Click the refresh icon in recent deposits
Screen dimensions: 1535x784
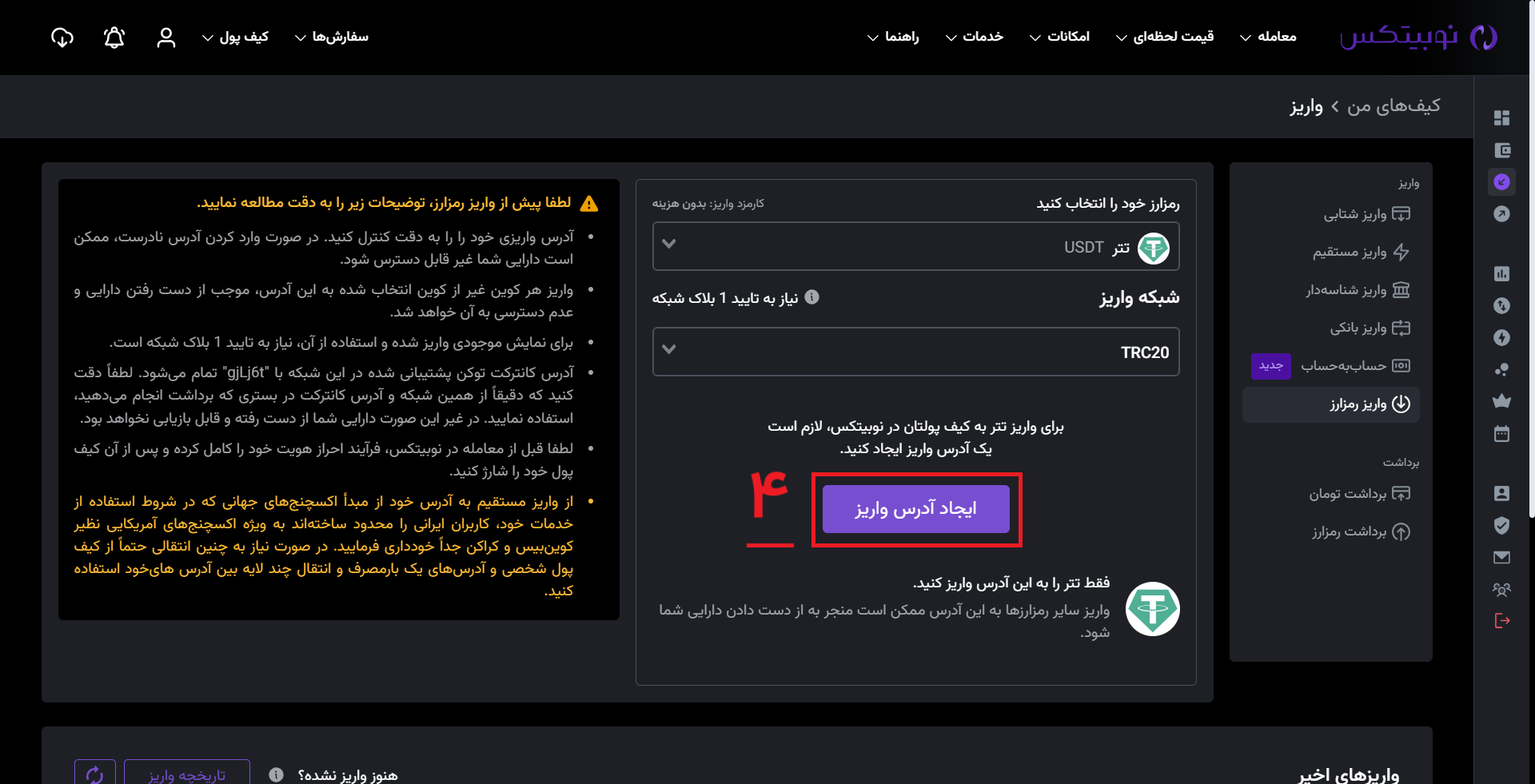94,774
